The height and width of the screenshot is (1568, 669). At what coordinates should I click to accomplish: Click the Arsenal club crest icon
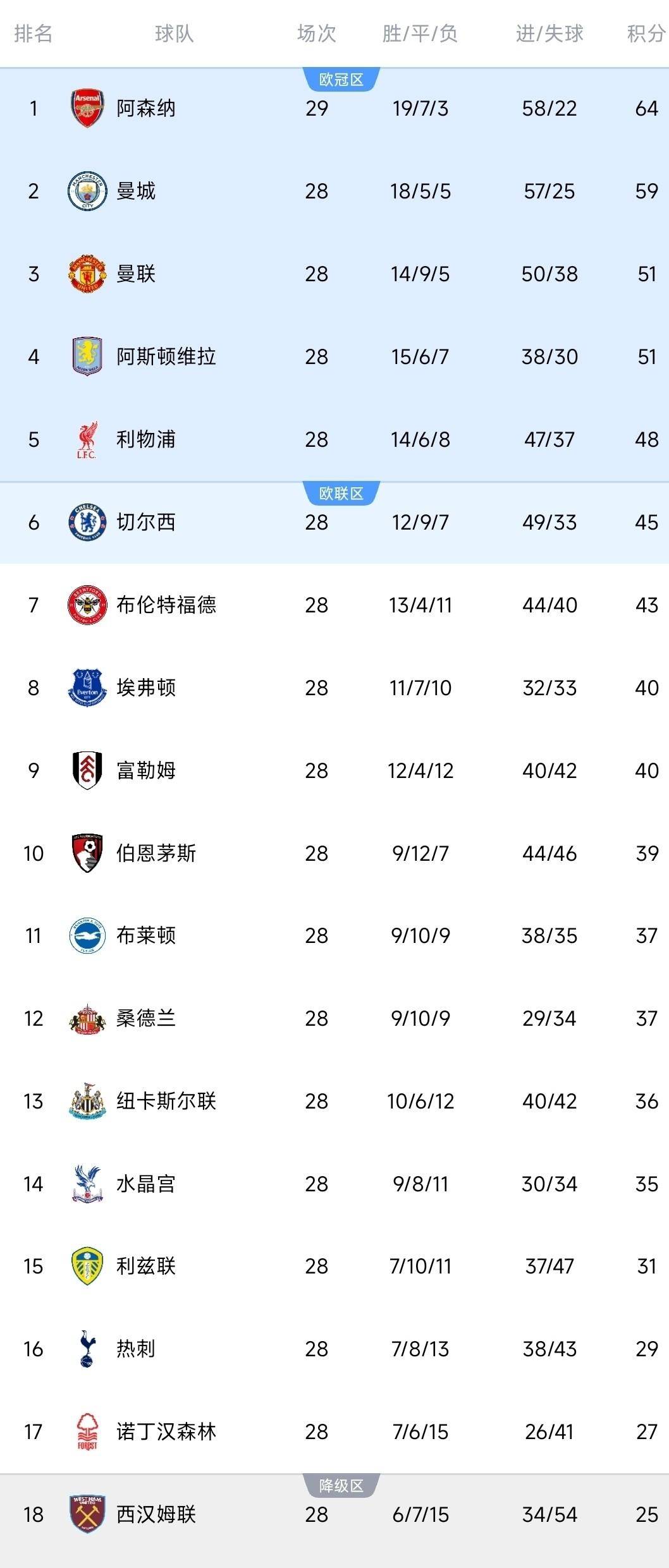pos(87,108)
